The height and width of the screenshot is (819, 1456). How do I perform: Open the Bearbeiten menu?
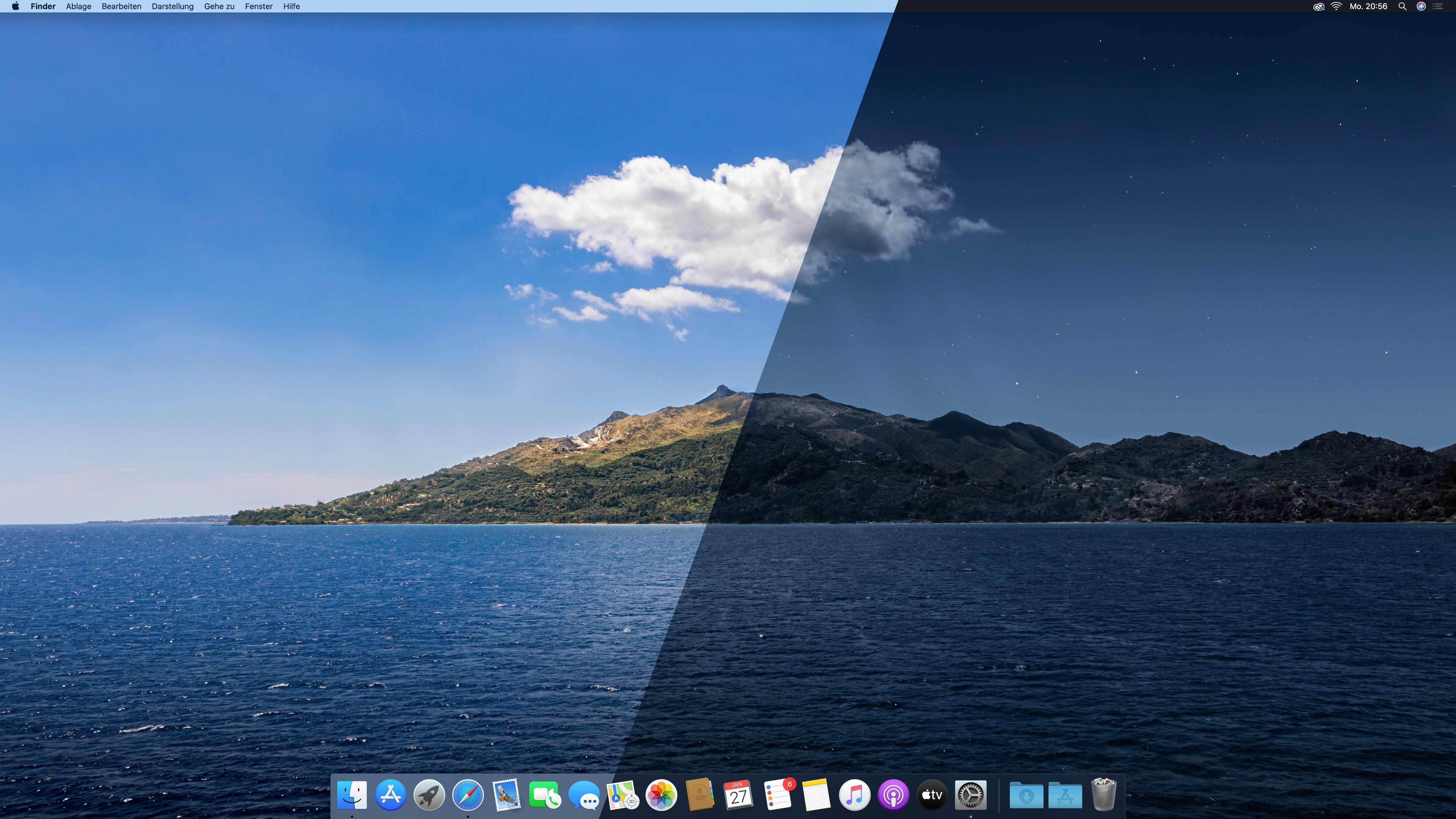121,6
